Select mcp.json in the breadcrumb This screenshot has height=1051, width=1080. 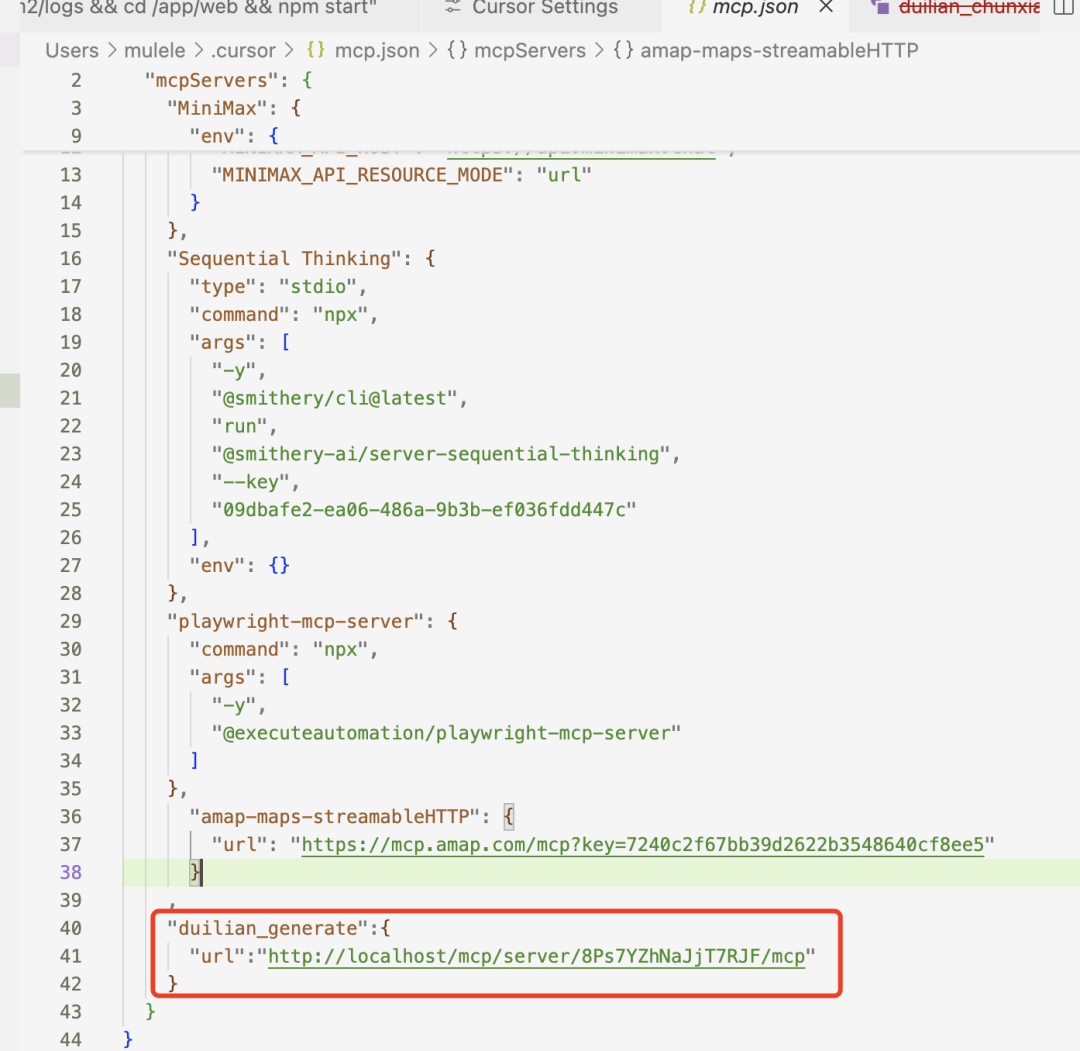[377, 50]
